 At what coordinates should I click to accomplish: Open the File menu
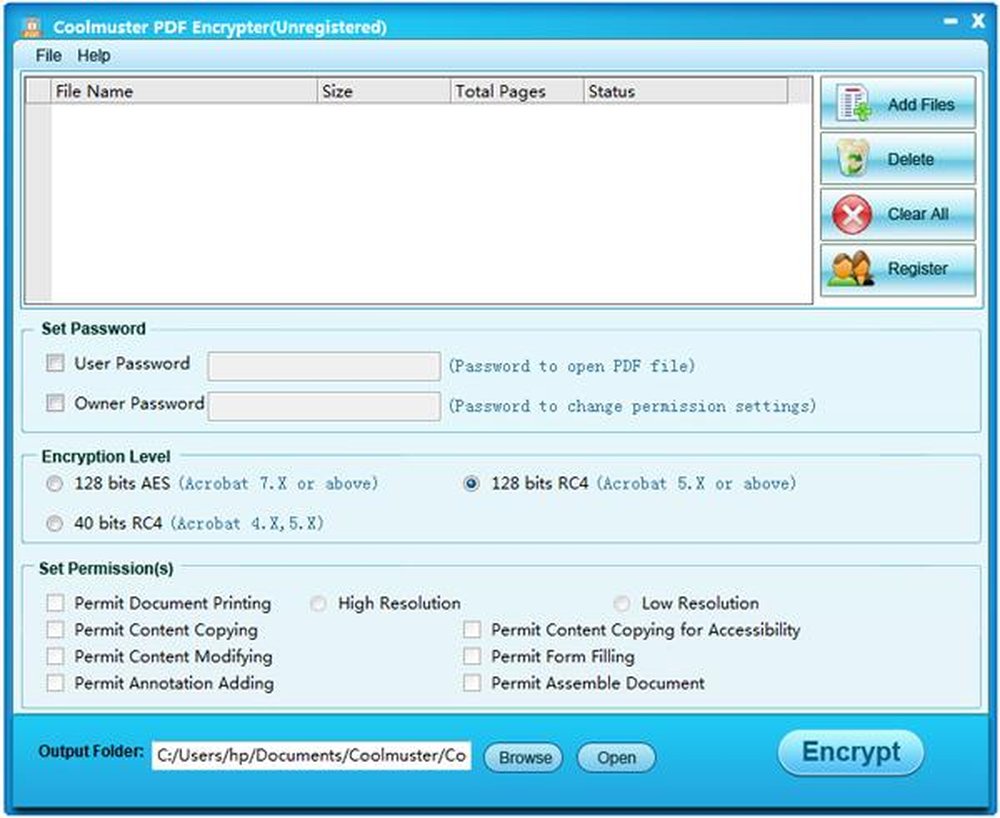tap(46, 56)
